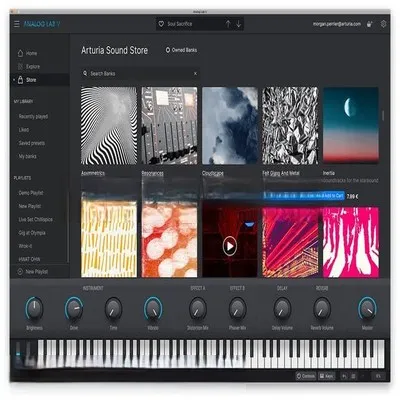This screenshot has width=400, height=400.
Task: Open My banks in library
Action: [x=27, y=156]
